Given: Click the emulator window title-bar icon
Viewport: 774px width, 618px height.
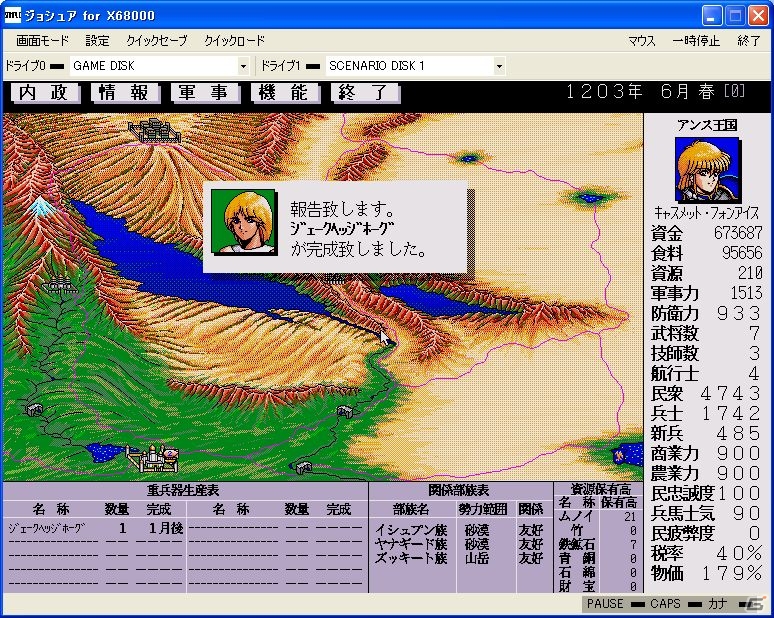Looking at the screenshot, I should [12, 16].
